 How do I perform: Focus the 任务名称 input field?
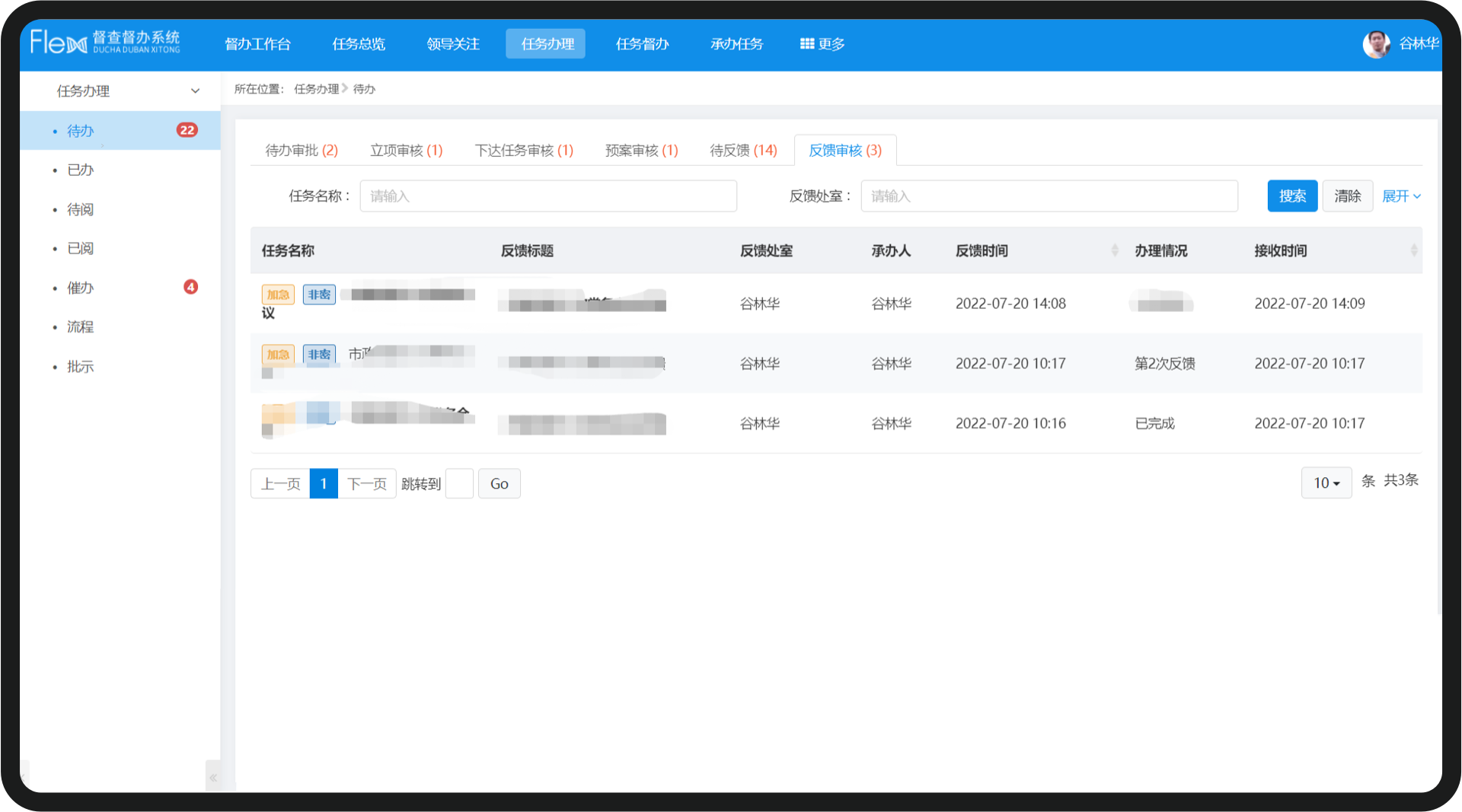548,196
